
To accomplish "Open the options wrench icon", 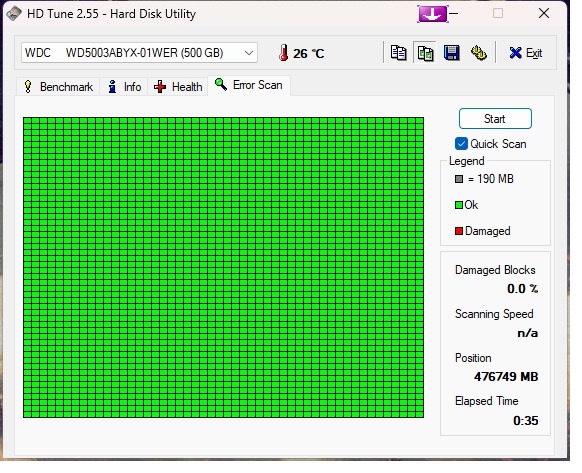I will (x=479, y=53).
